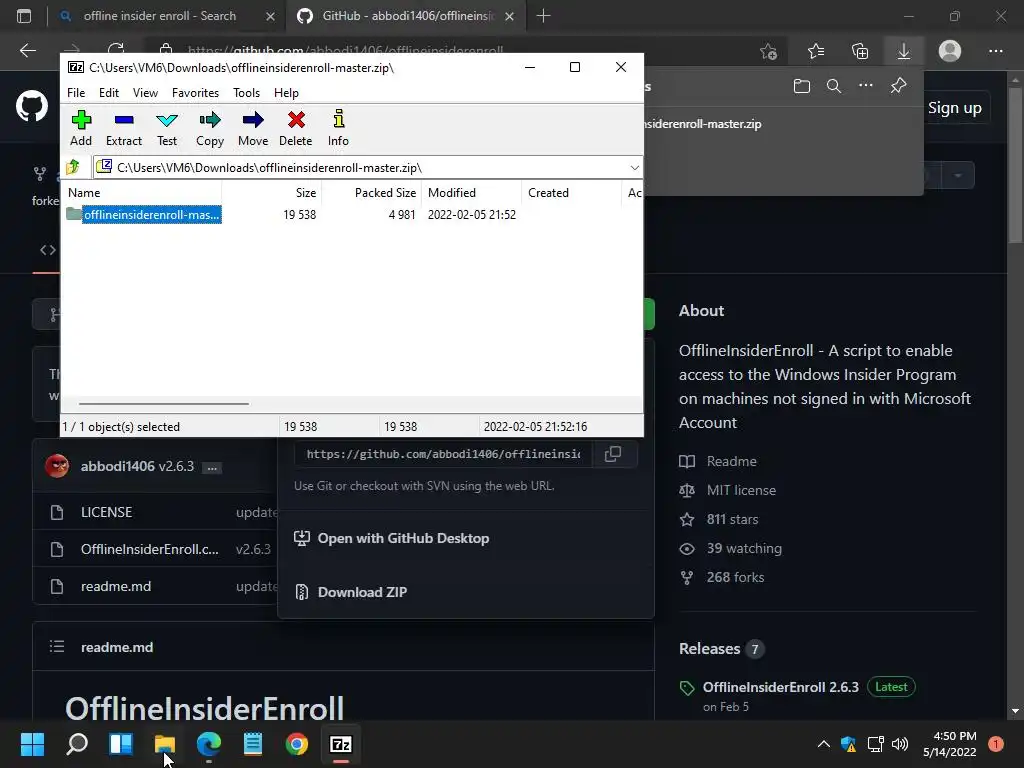Open the Edit menu in 7-Zip
Screen dimensions: 1024x768
(108, 93)
